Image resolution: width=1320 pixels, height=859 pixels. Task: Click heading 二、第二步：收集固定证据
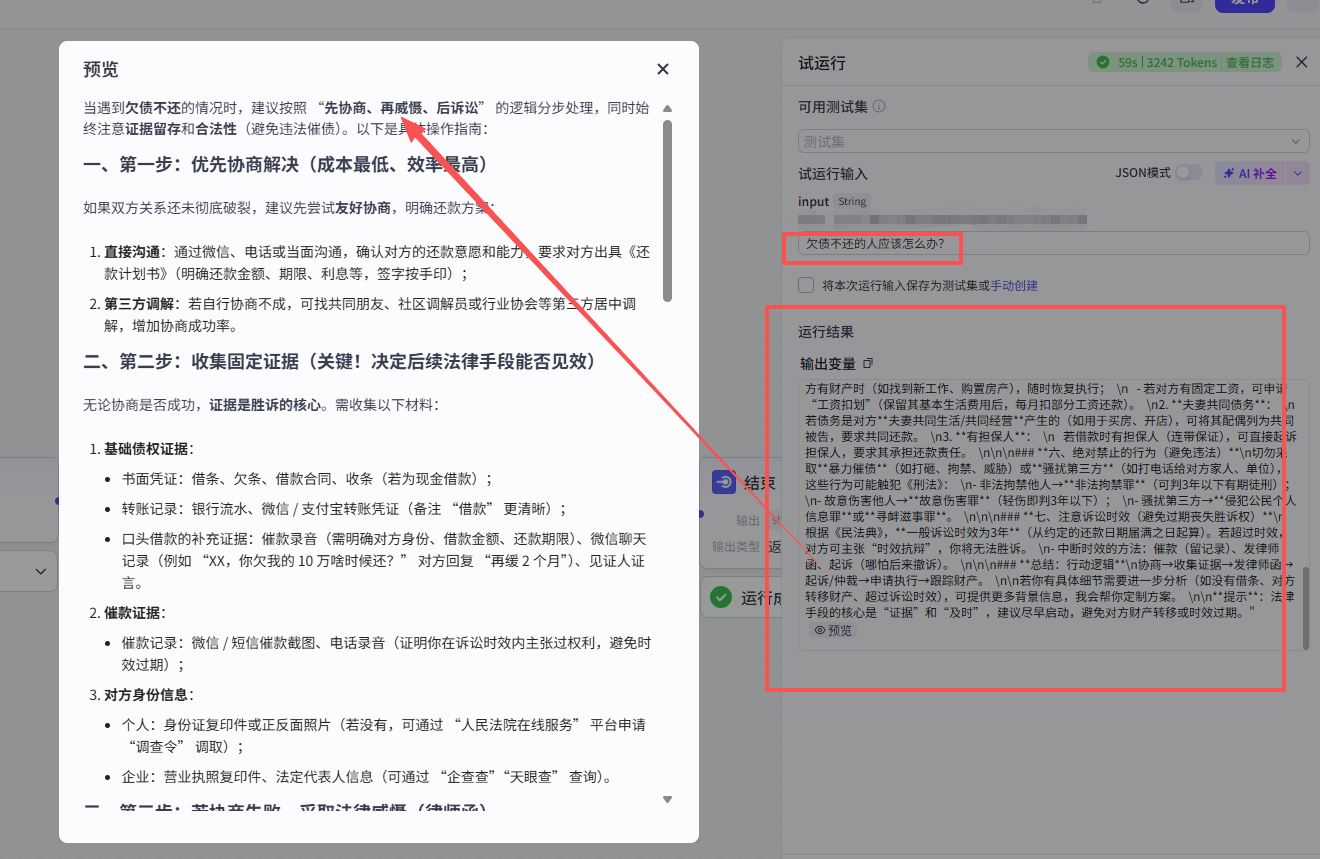[339, 361]
